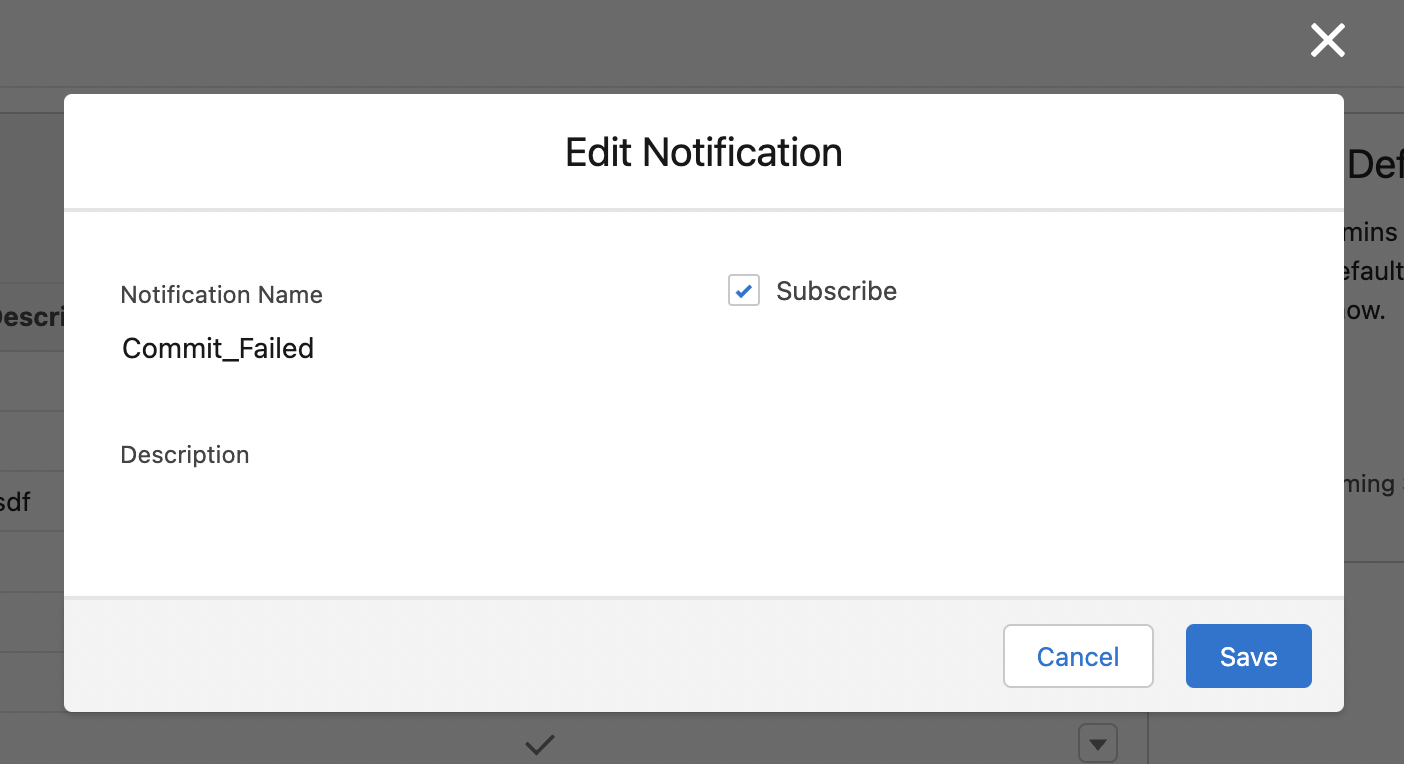The width and height of the screenshot is (1404, 764).
Task: Click the checkmark icon in background table
Action: [x=540, y=744]
